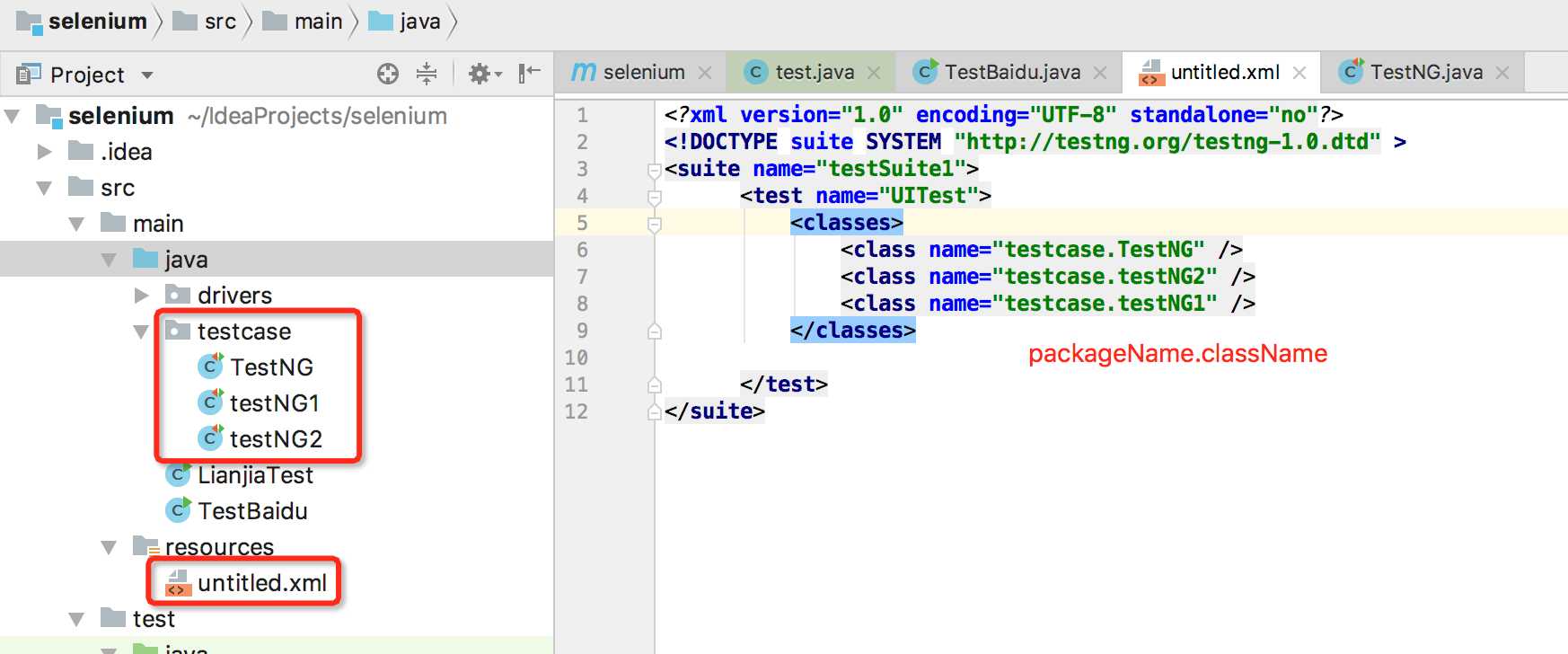The height and width of the screenshot is (654, 1568).
Task: Select untitled.xml in project tree
Action: click(261, 583)
